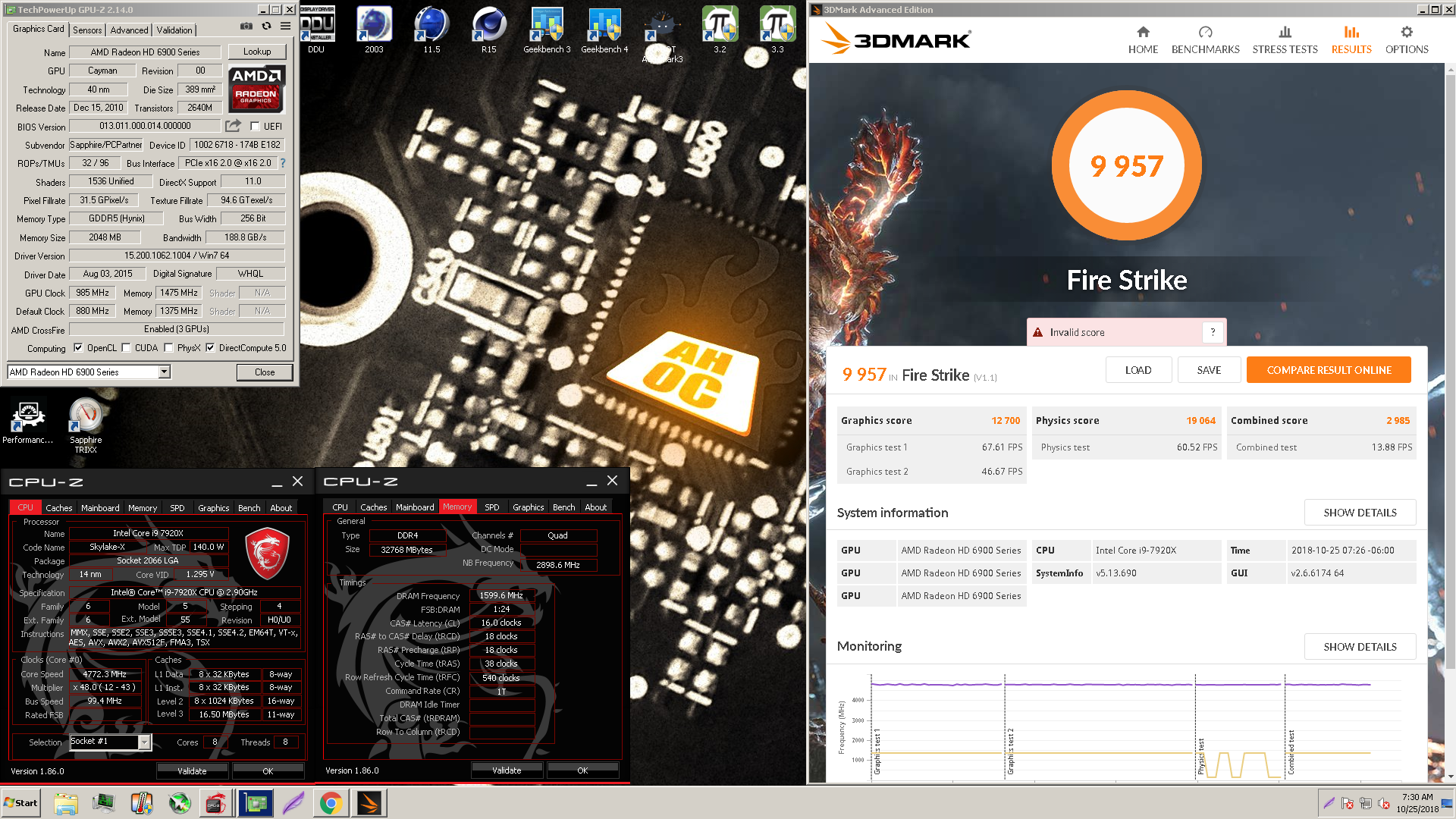Switch to GPU-Z Advanced tab
The image size is (1456, 819).
[129, 30]
